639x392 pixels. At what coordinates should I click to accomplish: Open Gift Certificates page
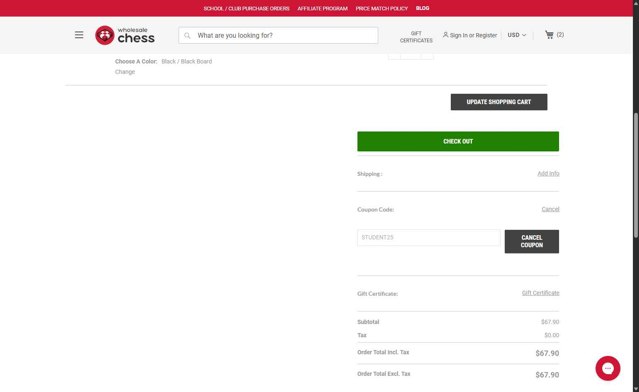(x=416, y=37)
